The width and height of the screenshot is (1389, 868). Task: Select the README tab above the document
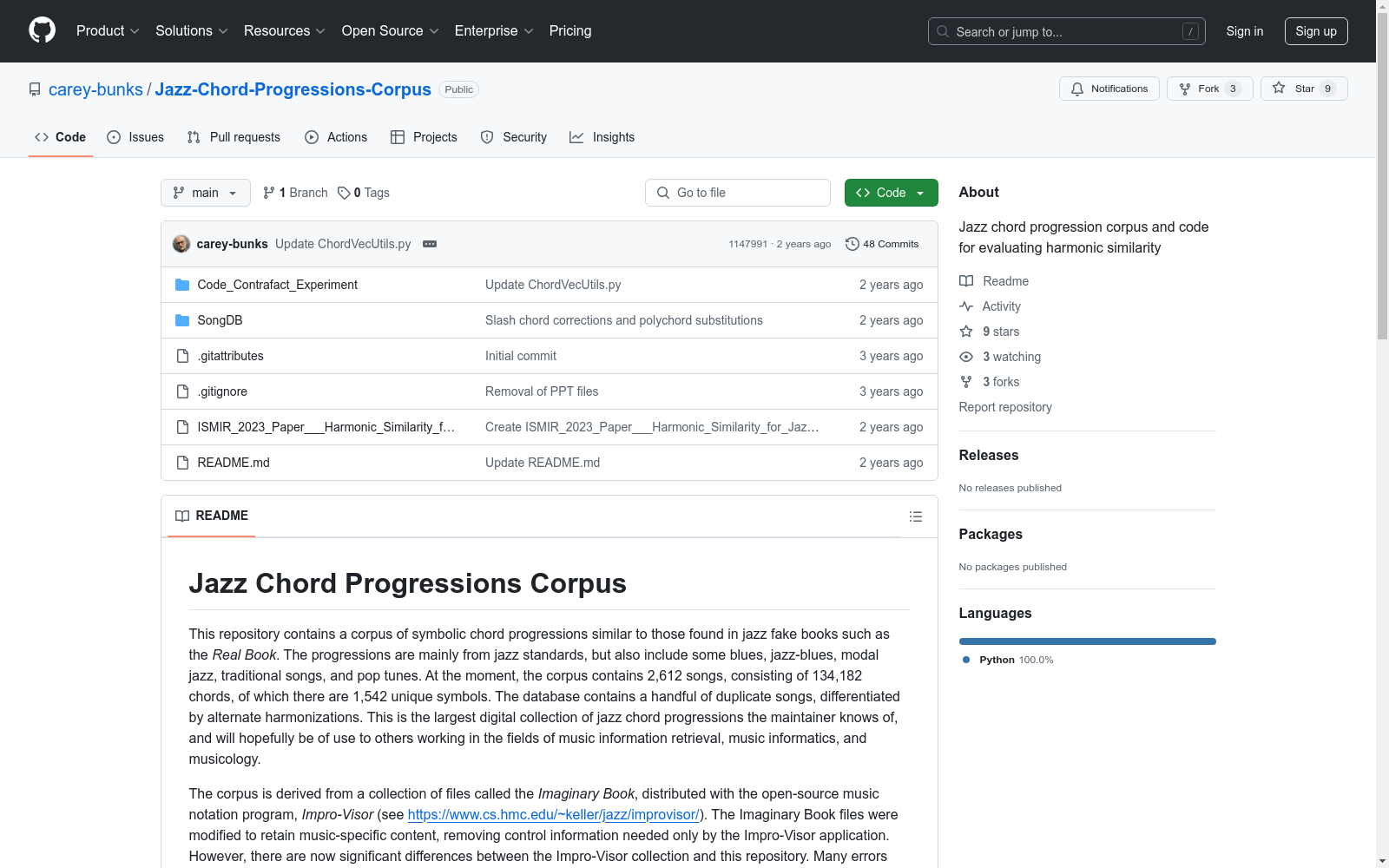(212, 516)
